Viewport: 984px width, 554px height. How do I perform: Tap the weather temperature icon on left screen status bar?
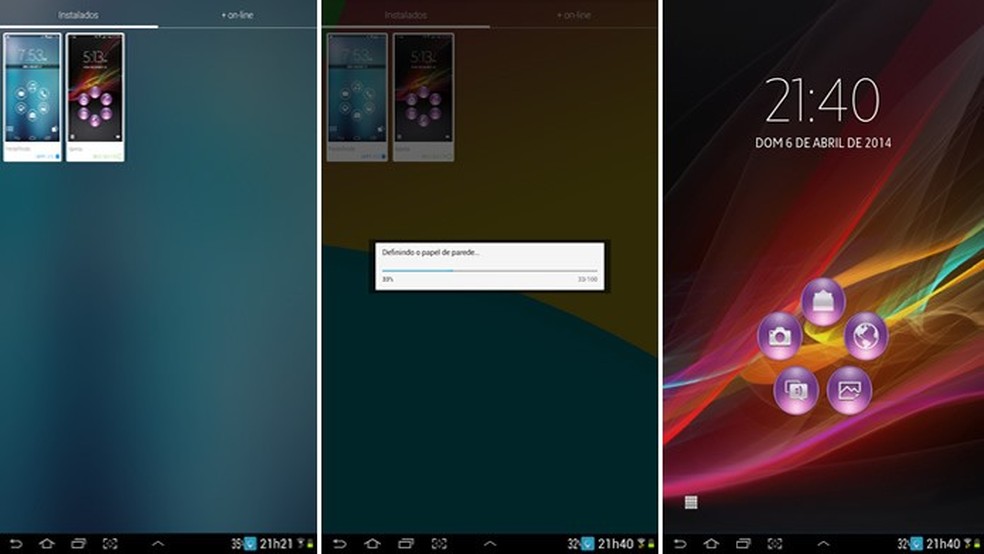coord(250,543)
